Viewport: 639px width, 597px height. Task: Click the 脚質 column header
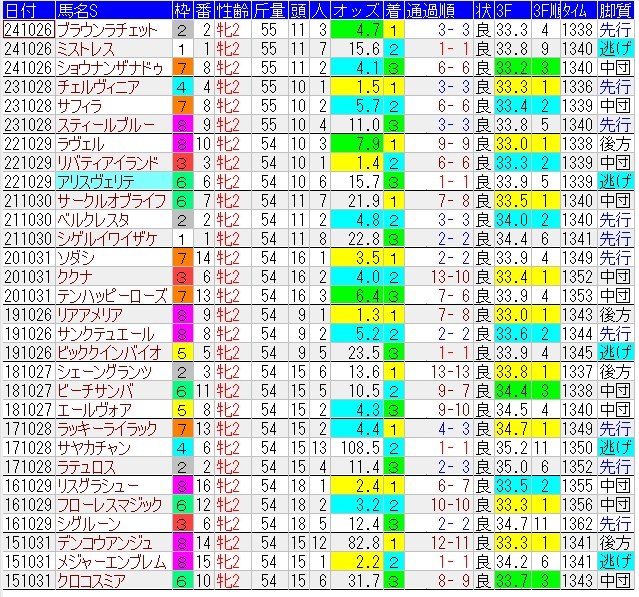coord(614,10)
